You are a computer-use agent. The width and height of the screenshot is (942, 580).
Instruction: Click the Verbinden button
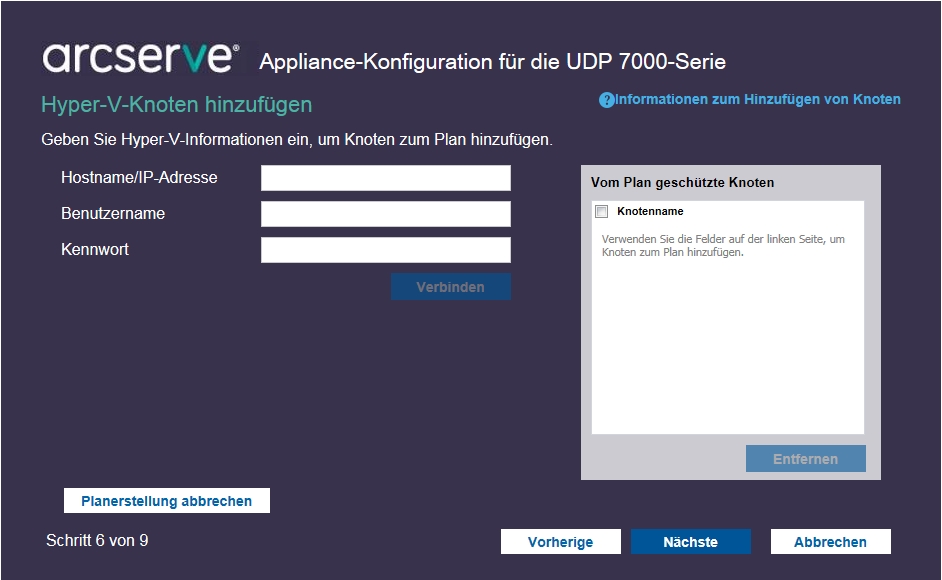pos(451,287)
